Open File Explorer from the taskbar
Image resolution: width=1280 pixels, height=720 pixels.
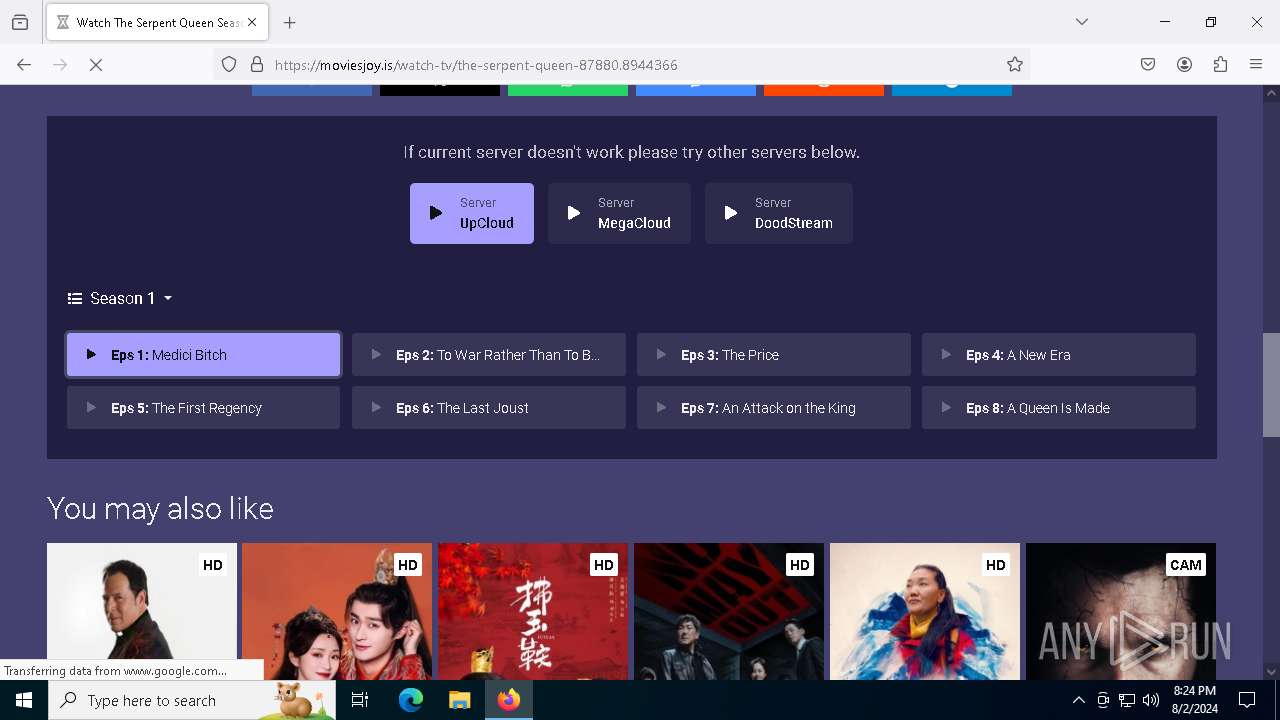click(460, 700)
